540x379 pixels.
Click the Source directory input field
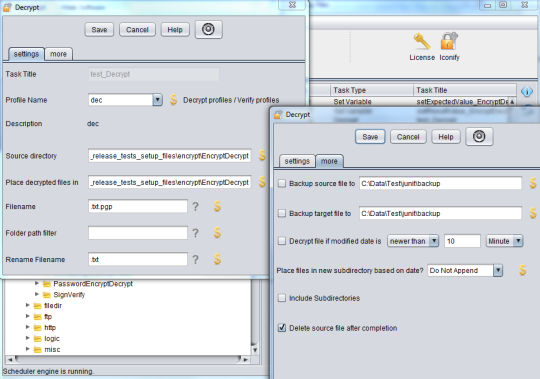tap(169, 156)
